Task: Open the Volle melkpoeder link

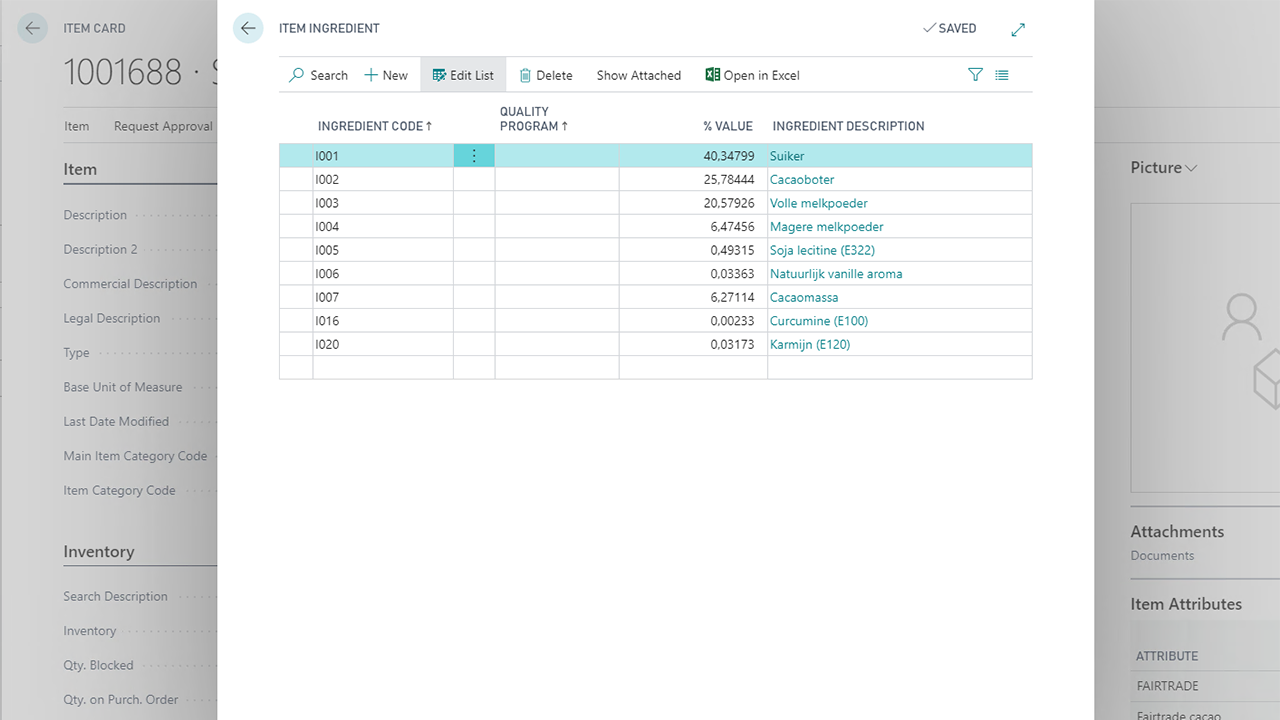Action: (819, 203)
